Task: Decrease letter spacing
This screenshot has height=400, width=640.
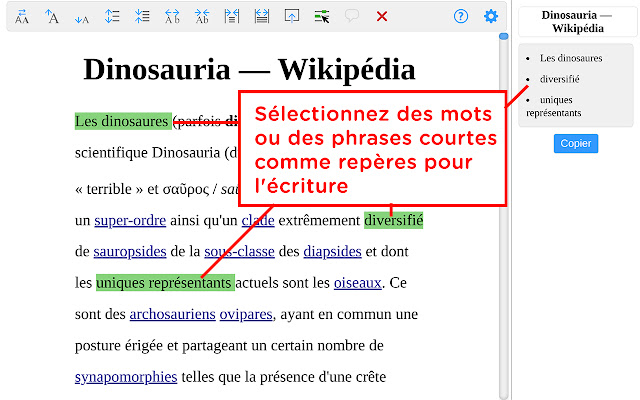Action: pos(202,17)
